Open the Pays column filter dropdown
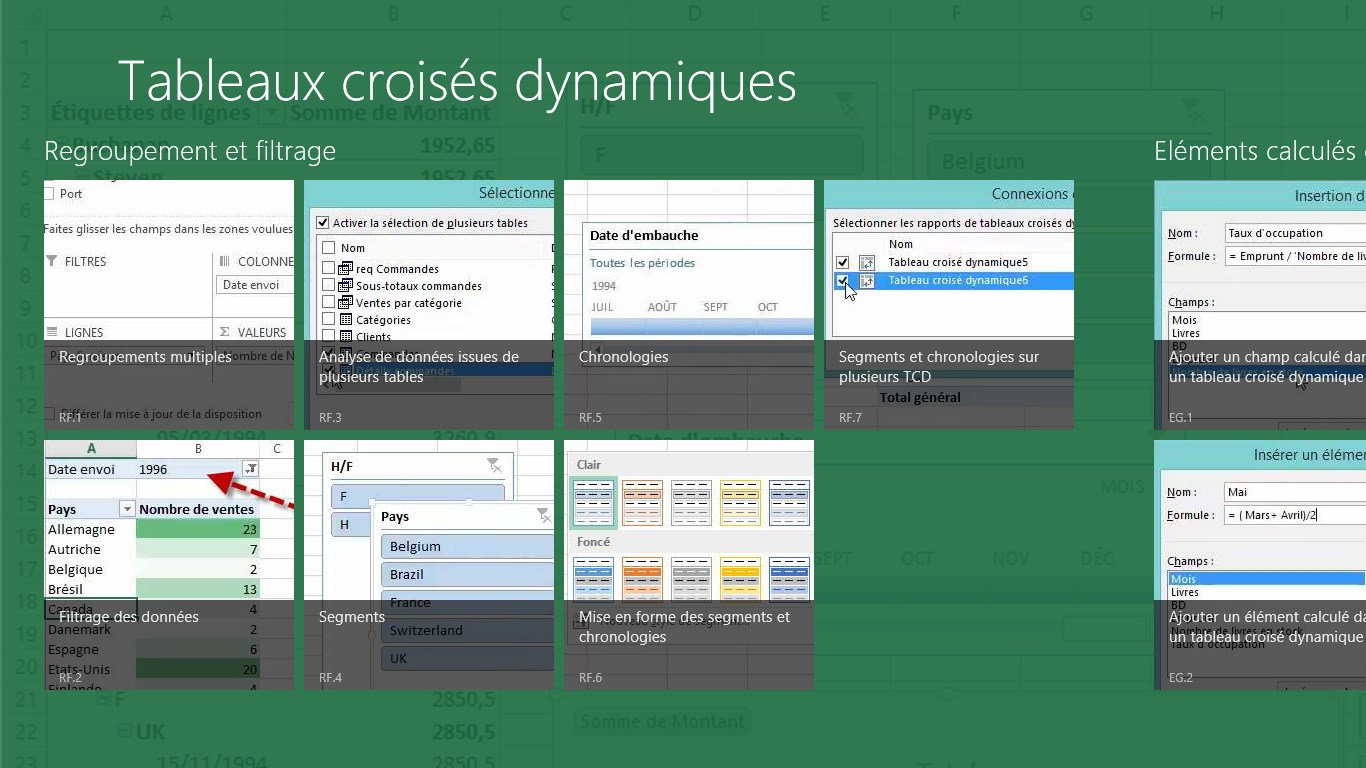The height and width of the screenshot is (768, 1366). (x=127, y=509)
